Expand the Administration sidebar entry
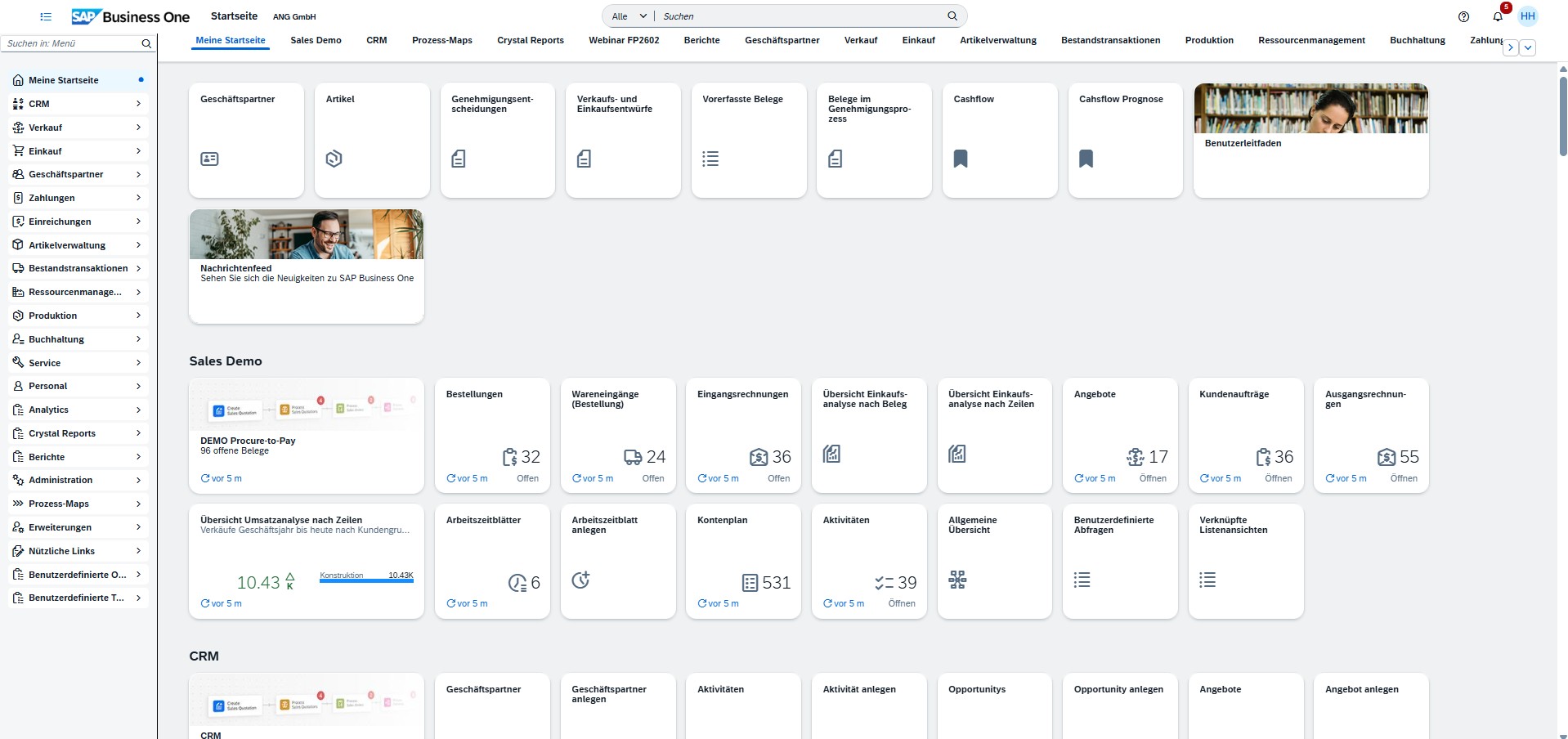 (x=78, y=480)
